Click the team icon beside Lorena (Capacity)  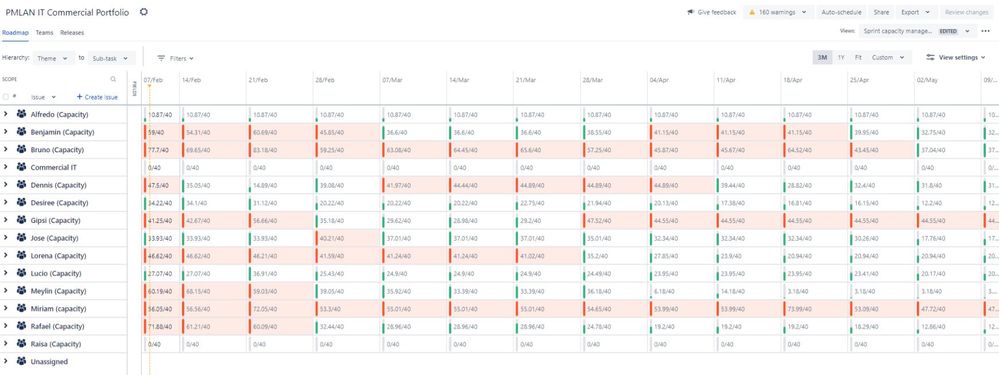tap(21, 255)
